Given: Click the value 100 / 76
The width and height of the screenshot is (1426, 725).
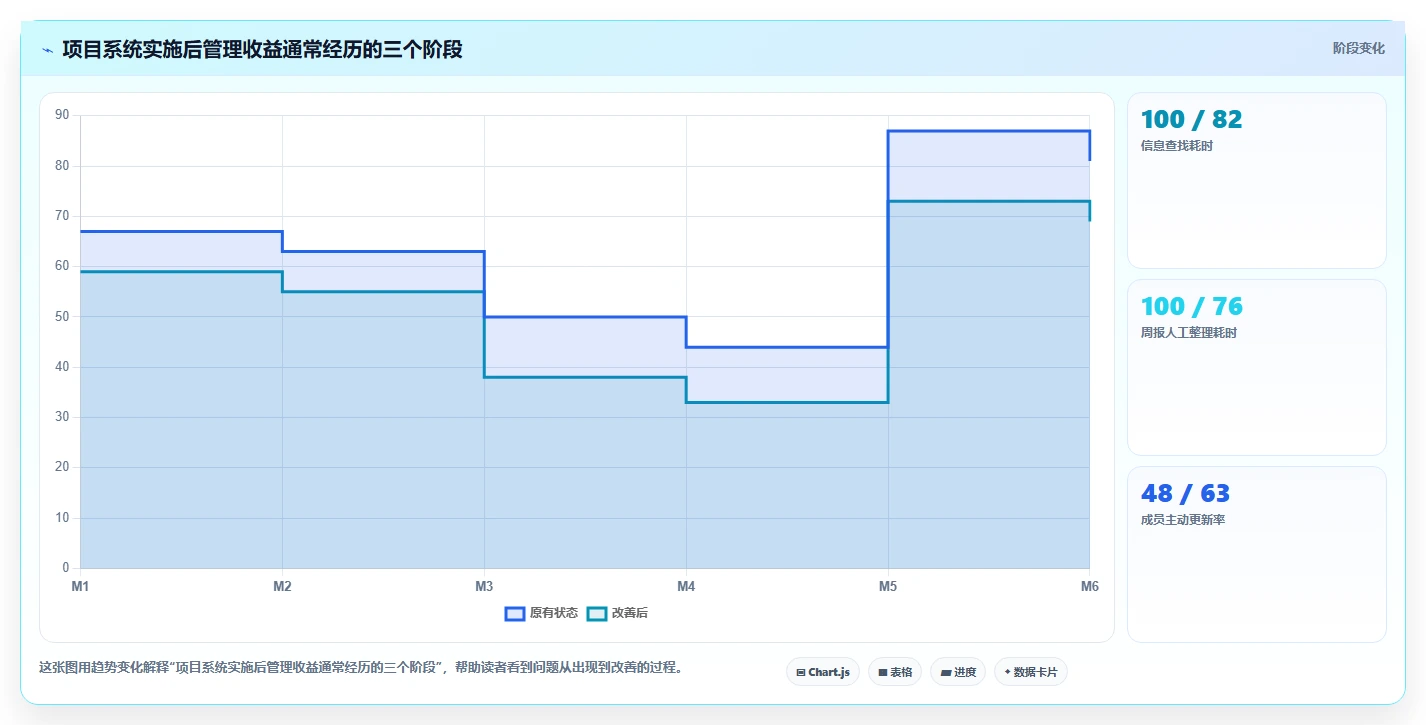Looking at the screenshot, I should tap(1191, 307).
